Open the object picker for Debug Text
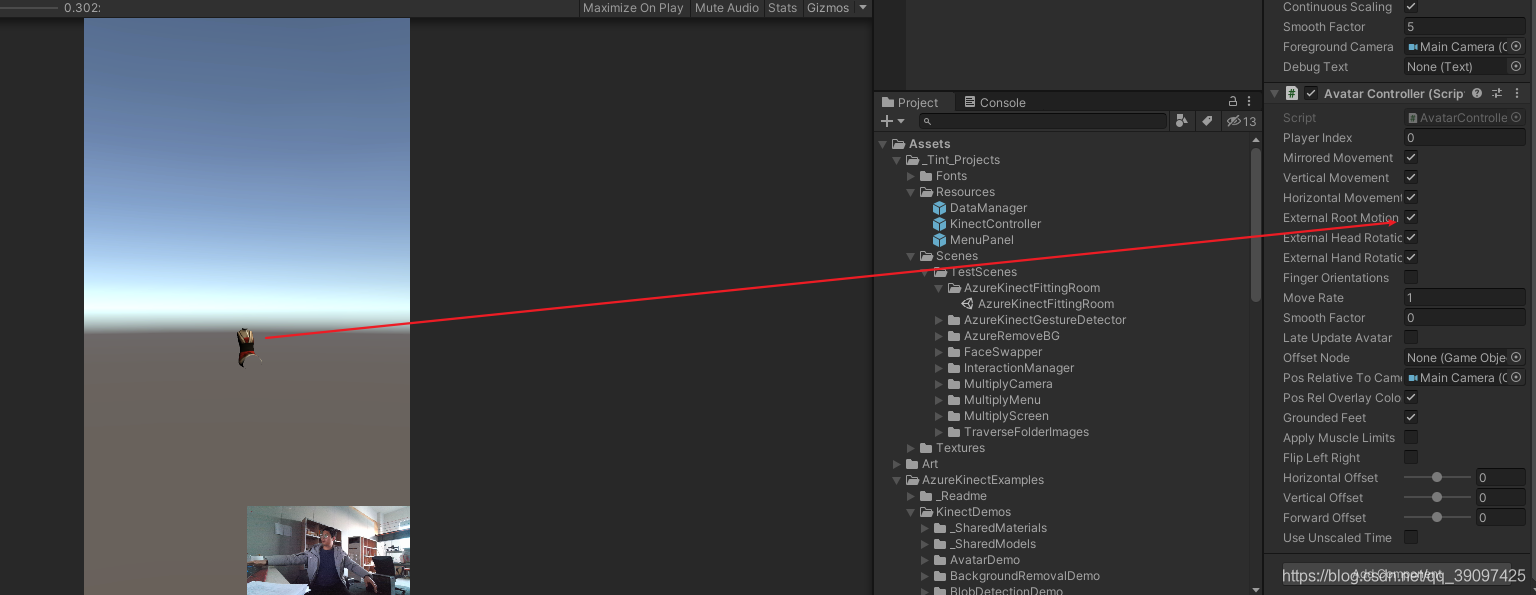The width and height of the screenshot is (1536, 595). click(x=1517, y=66)
